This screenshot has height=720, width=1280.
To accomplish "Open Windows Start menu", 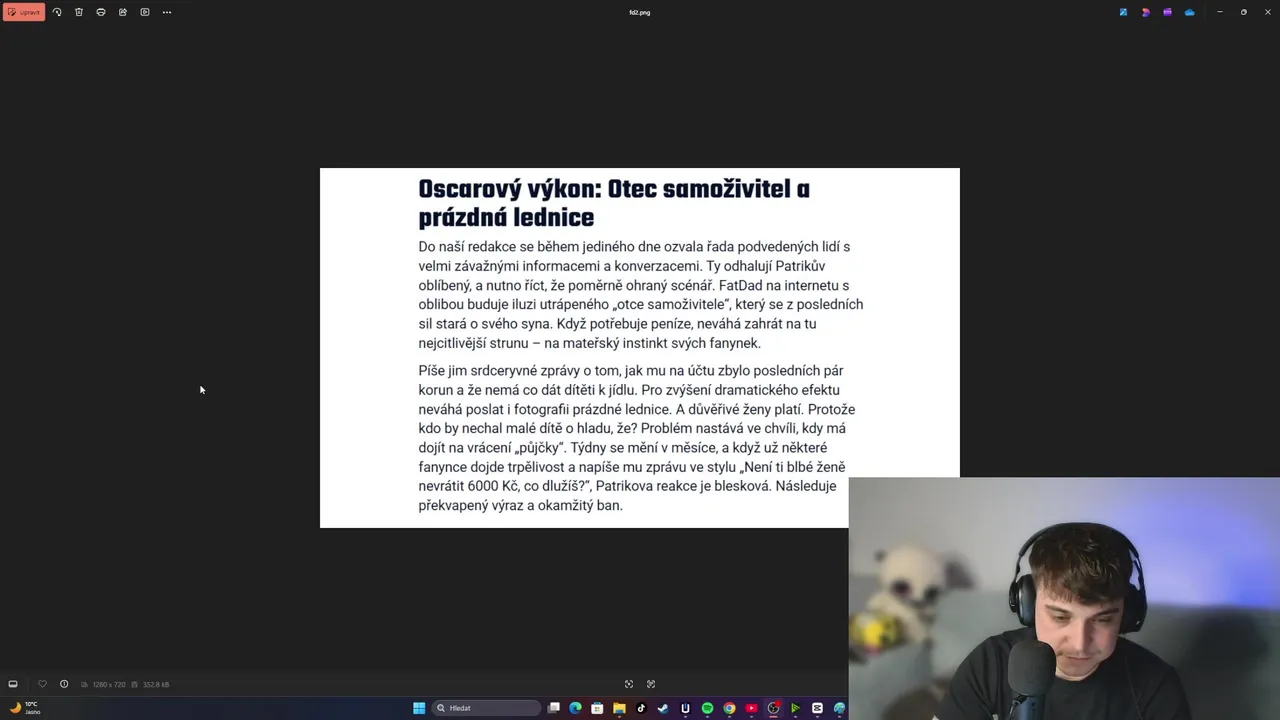I will pos(419,708).
